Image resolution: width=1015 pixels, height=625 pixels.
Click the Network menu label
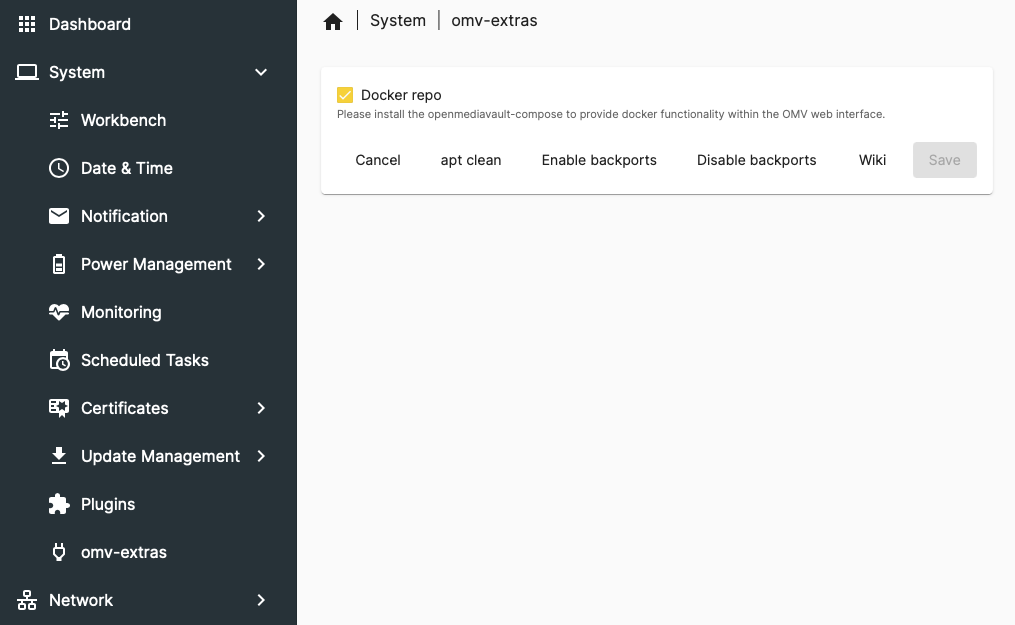click(x=81, y=600)
